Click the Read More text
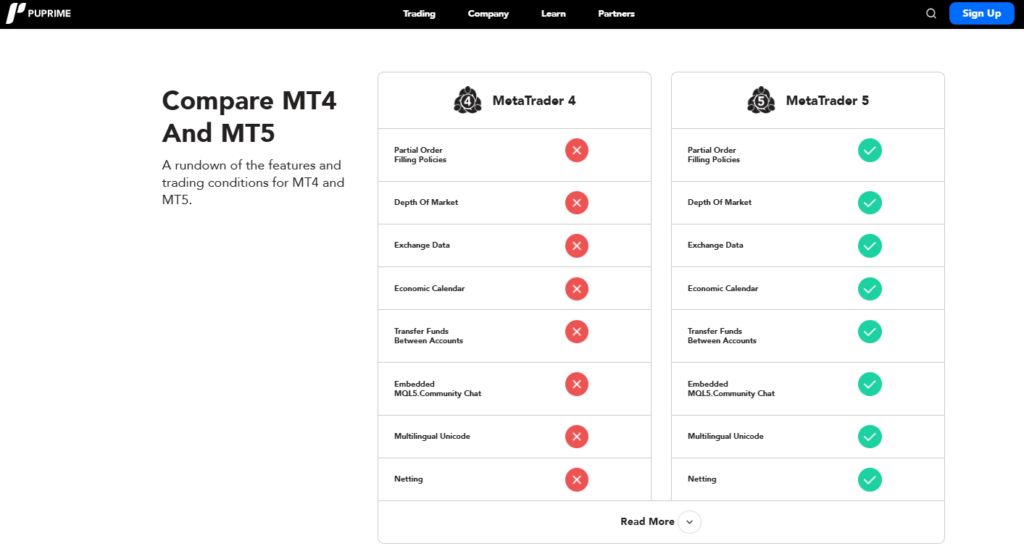Viewport: 1024px width, 559px height. click(647, 522)
